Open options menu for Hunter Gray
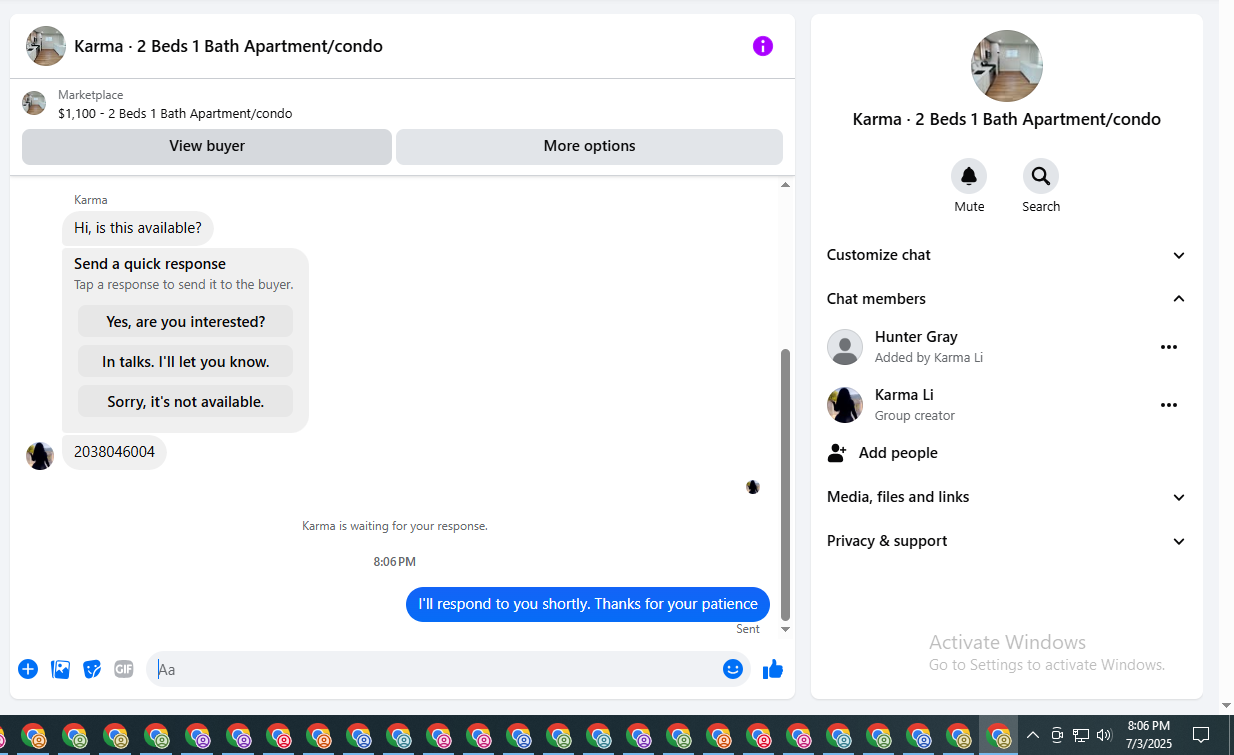1234x755 pixels. 1168,347
